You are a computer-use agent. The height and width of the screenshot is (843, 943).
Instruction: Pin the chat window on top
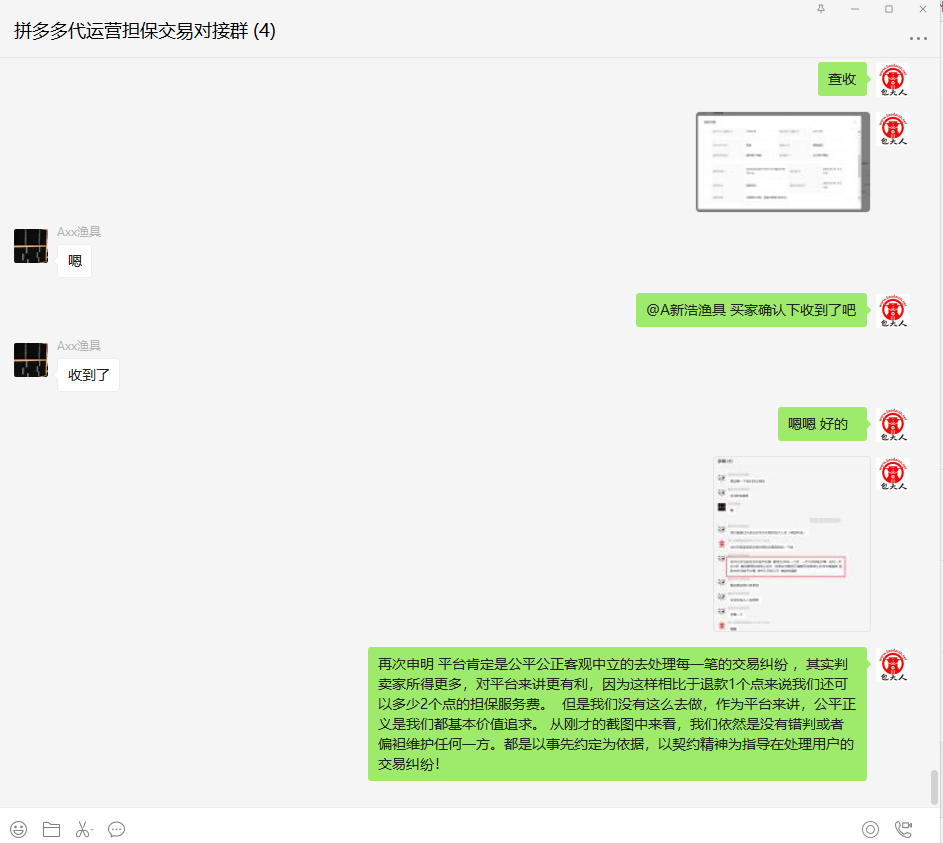tap(821, 9)
